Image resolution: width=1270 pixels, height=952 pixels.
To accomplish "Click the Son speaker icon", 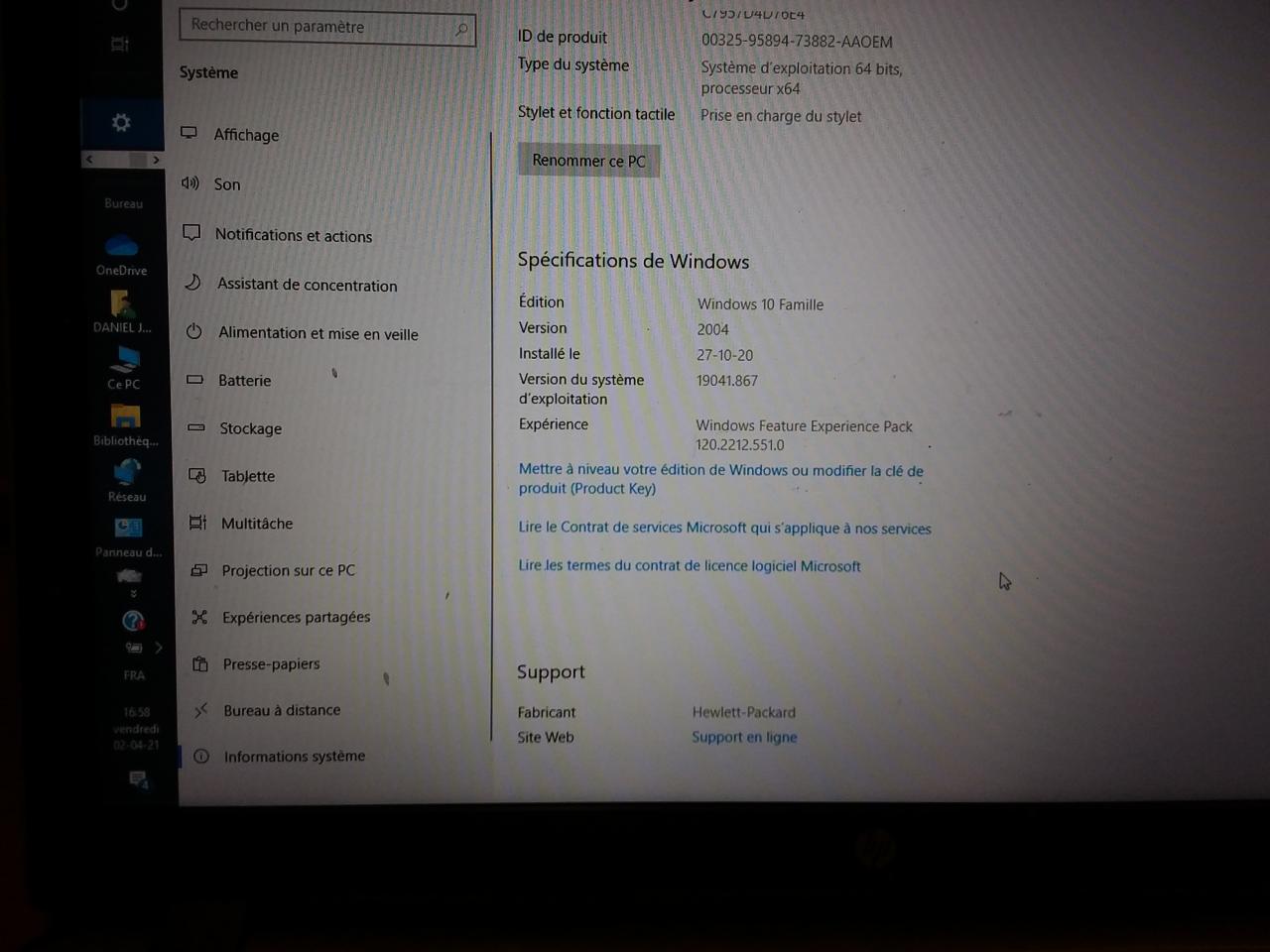I will coord(190,182).
